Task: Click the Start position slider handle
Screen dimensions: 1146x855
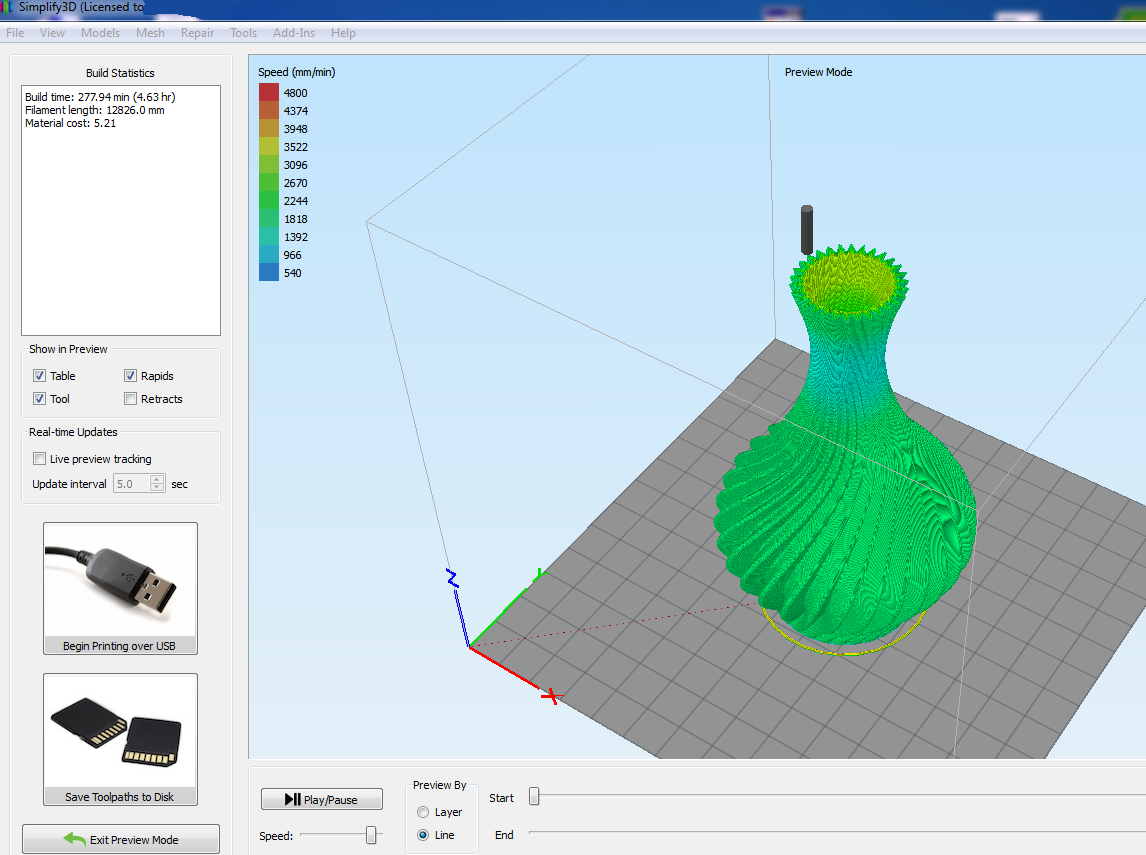Action: (534, 797)
